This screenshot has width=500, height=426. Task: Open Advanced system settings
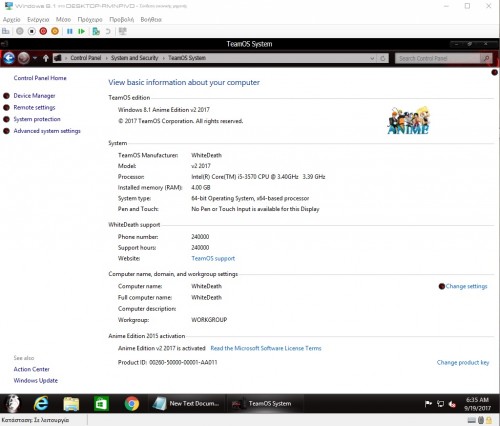pos(47,131)
